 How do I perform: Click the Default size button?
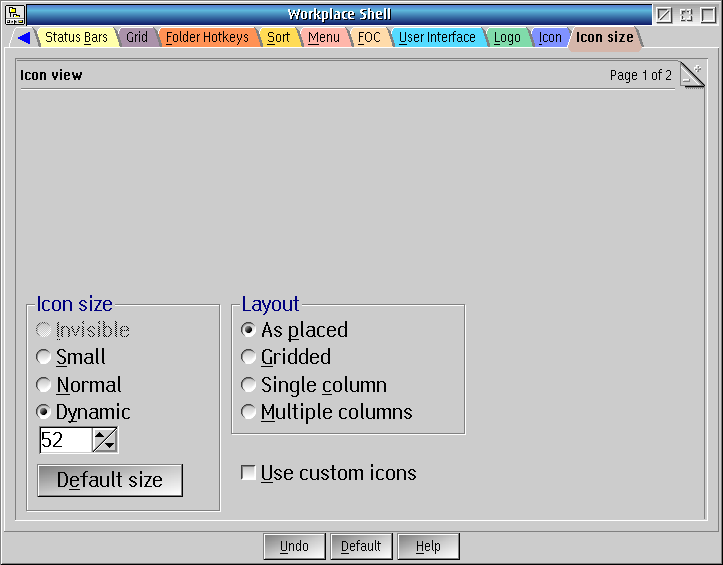[110, 480]
